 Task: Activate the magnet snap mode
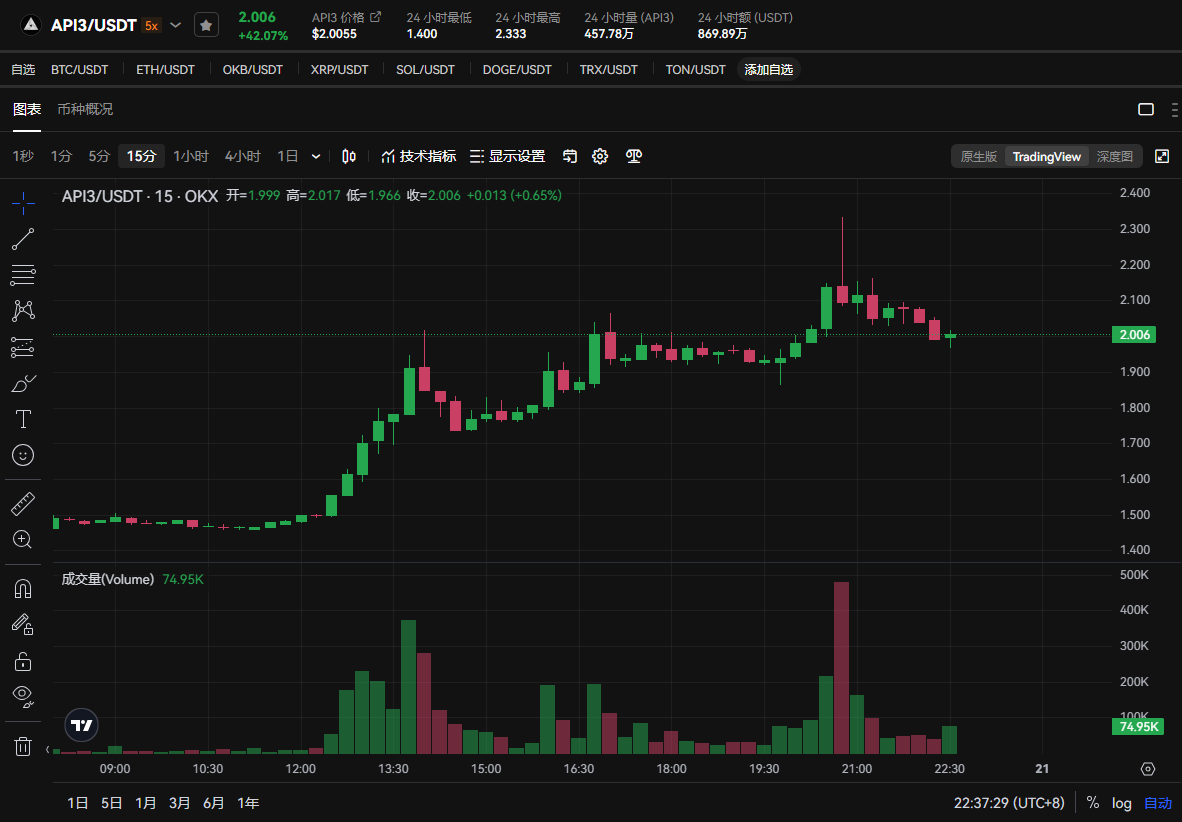(23, 587)
